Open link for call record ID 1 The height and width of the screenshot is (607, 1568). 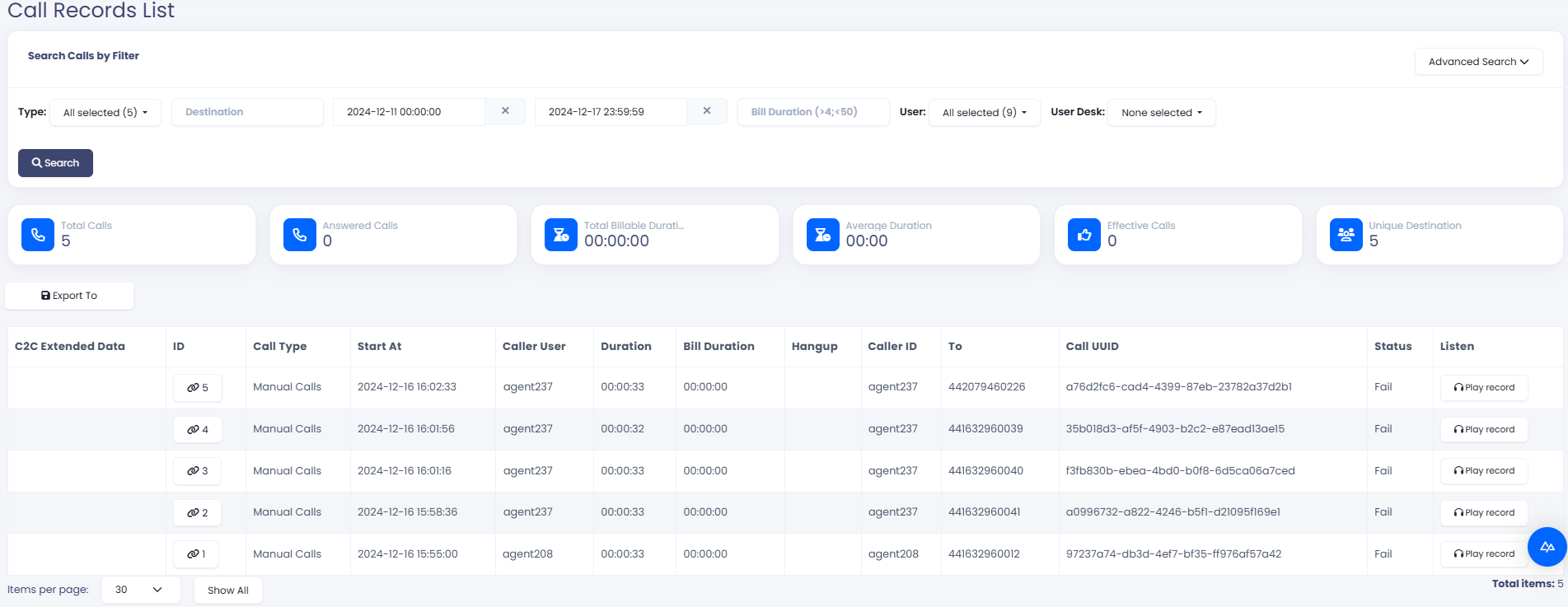click(196, 554)
